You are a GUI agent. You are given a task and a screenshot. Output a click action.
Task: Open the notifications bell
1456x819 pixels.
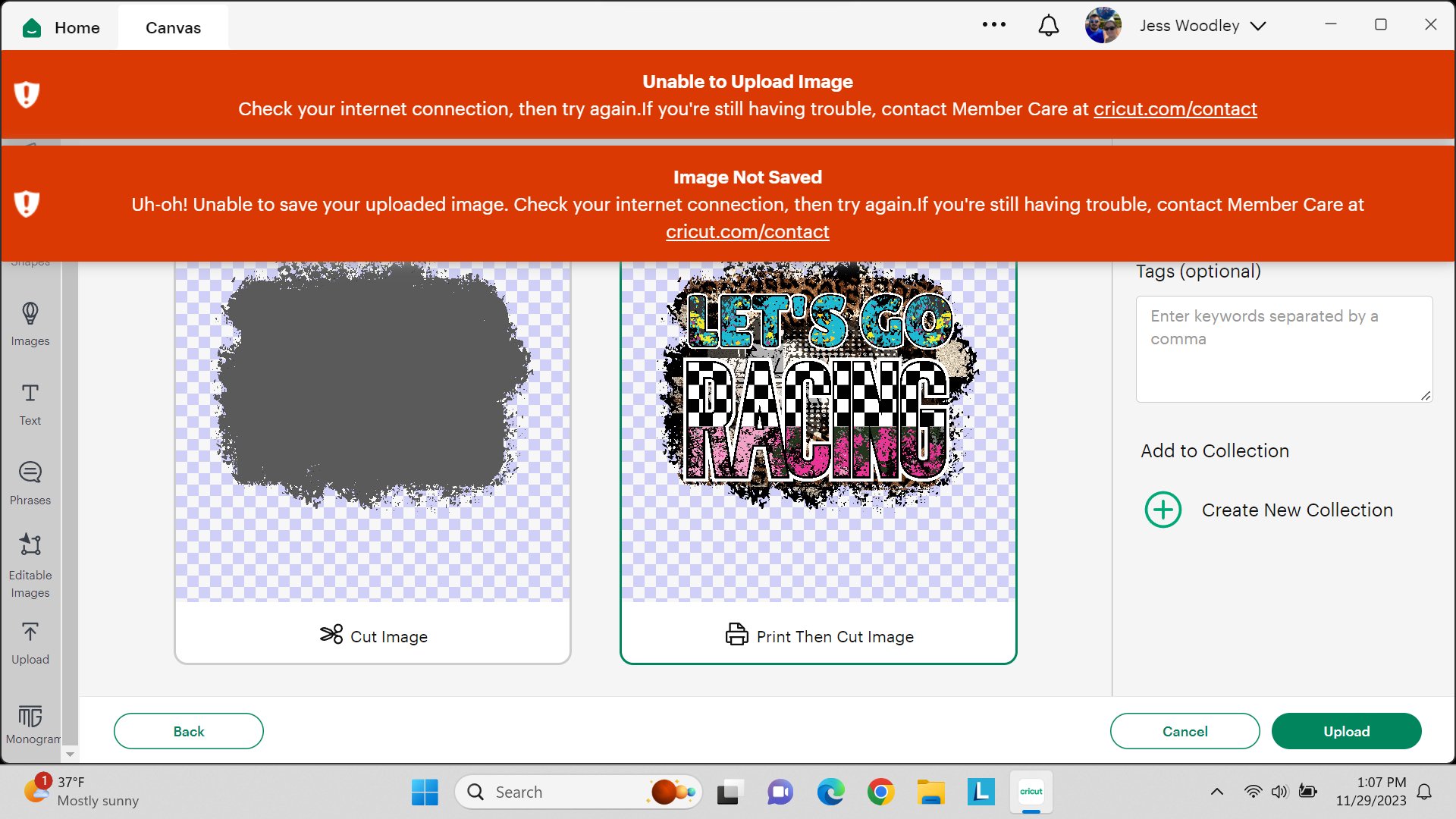click(x=1048, y=26)
